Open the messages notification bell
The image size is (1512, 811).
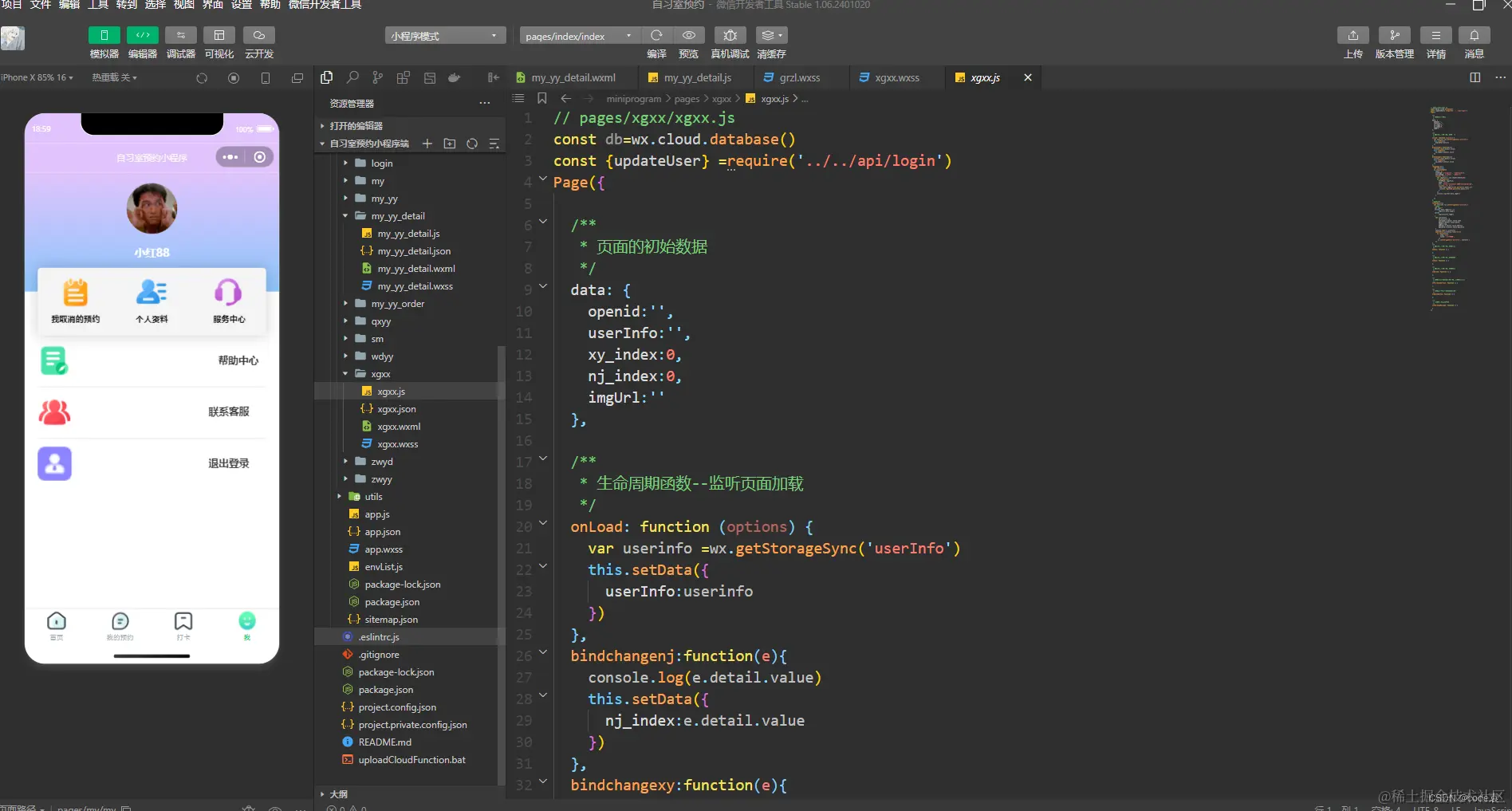[1474, 35]
